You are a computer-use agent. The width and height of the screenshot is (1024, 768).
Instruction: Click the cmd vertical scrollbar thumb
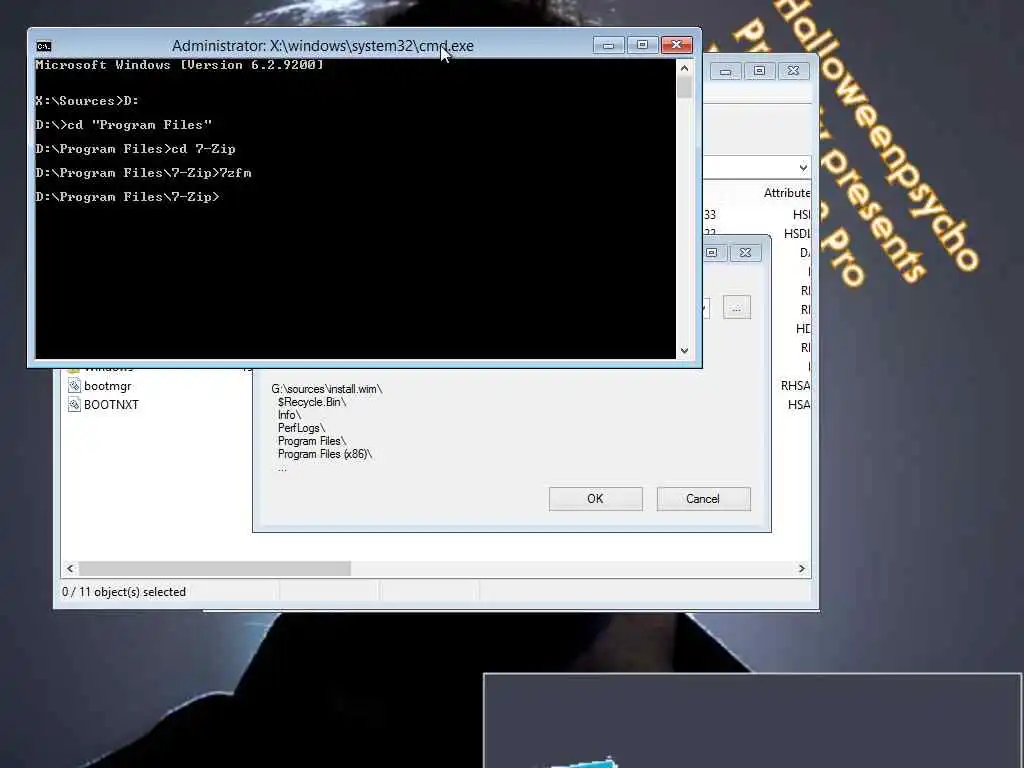click(x=684, y=88)
